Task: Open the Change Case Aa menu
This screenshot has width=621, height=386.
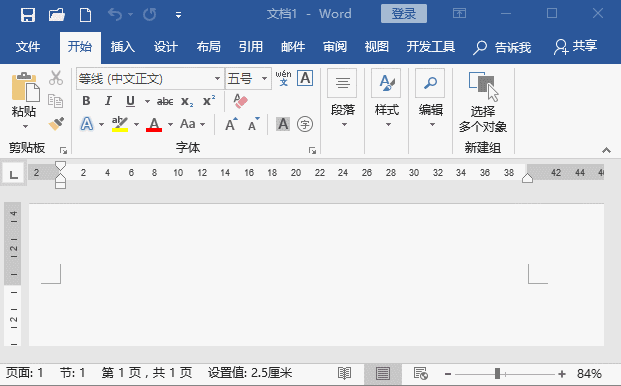Action: pos(192,124)
